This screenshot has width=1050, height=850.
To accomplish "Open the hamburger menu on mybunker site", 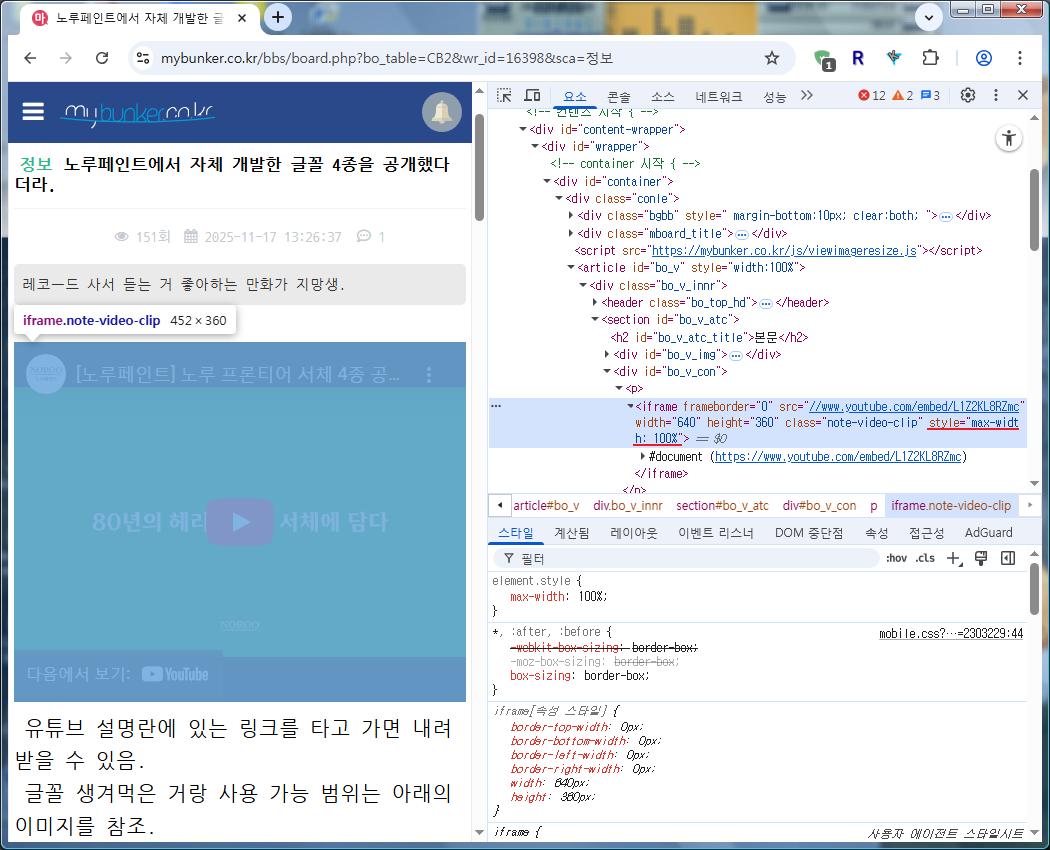I will coord(33,111).
